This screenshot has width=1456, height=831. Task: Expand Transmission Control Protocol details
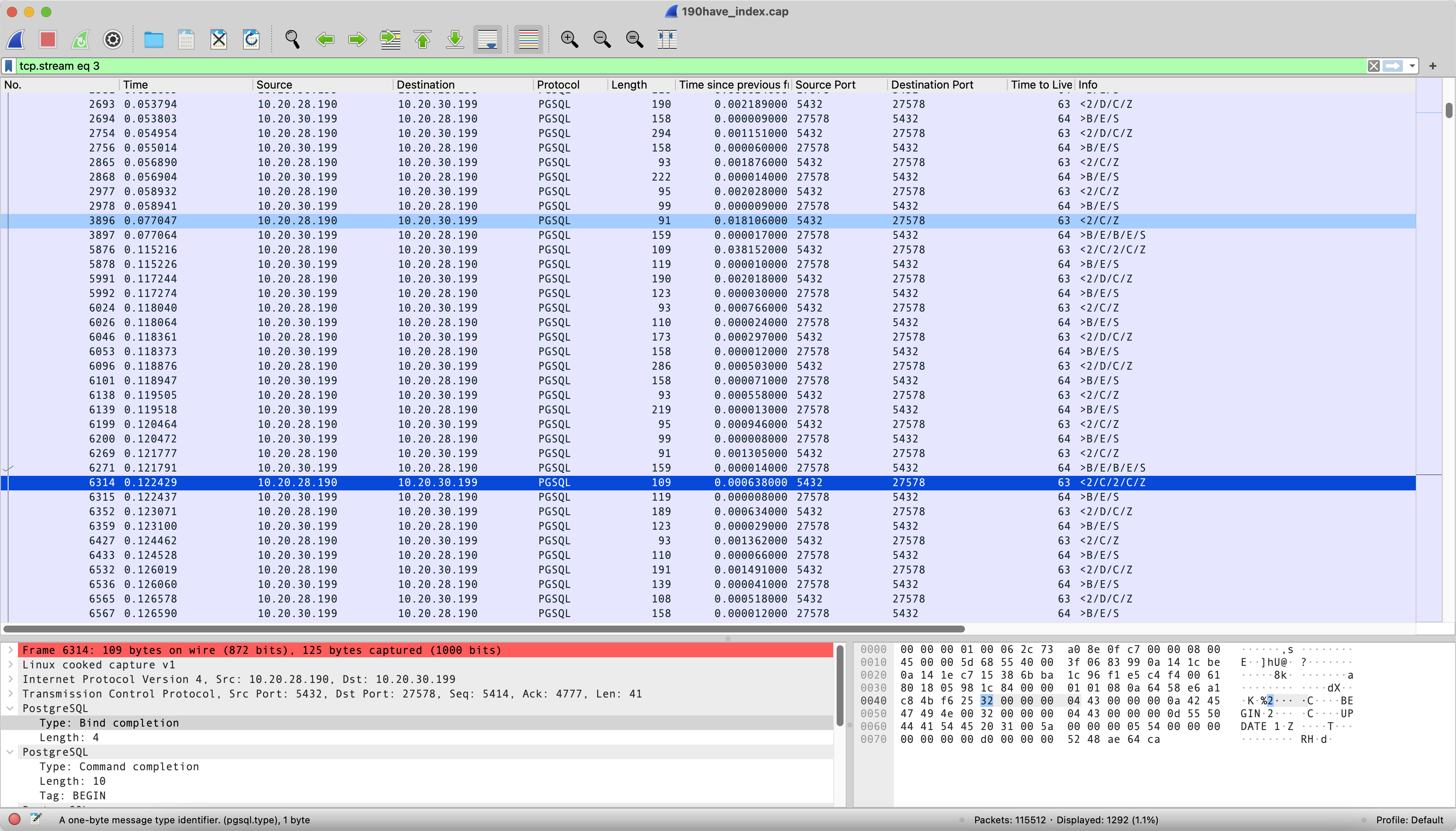[x=10, y=694]
